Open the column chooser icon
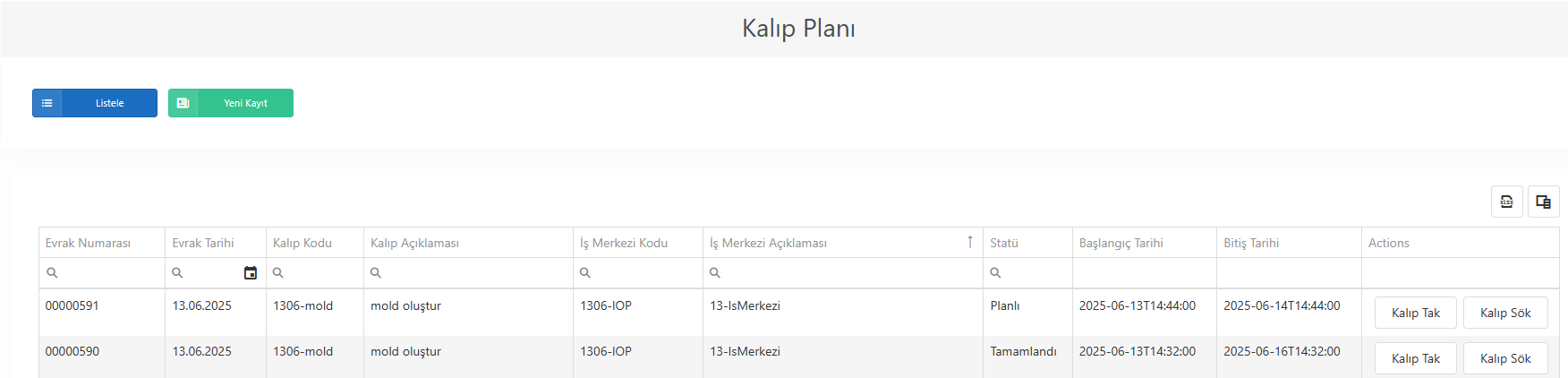Screen dimensions: 1568x378 coord(1544,202)
